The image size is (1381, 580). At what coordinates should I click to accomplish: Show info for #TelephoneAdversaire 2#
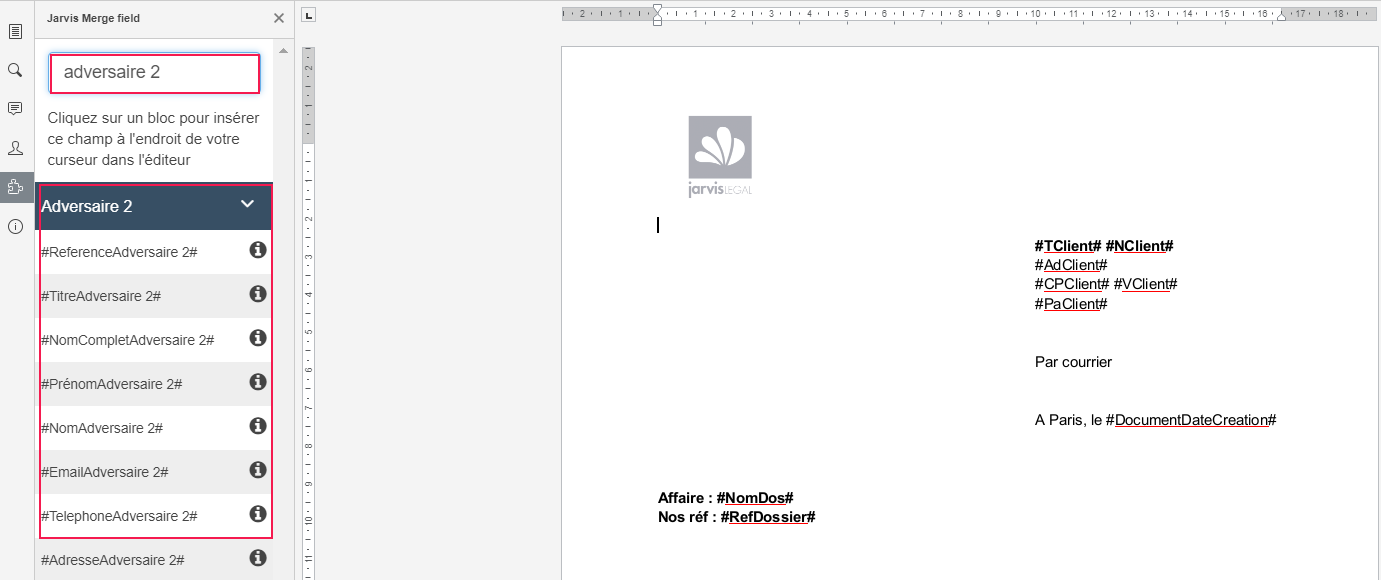257,514
